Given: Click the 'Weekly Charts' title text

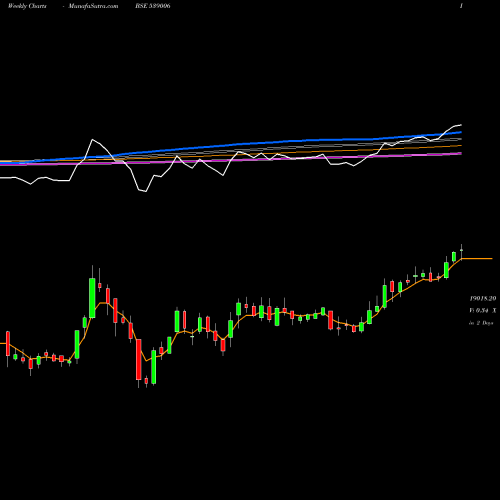Looking at the screenshot, I should (x=27, y=6).
